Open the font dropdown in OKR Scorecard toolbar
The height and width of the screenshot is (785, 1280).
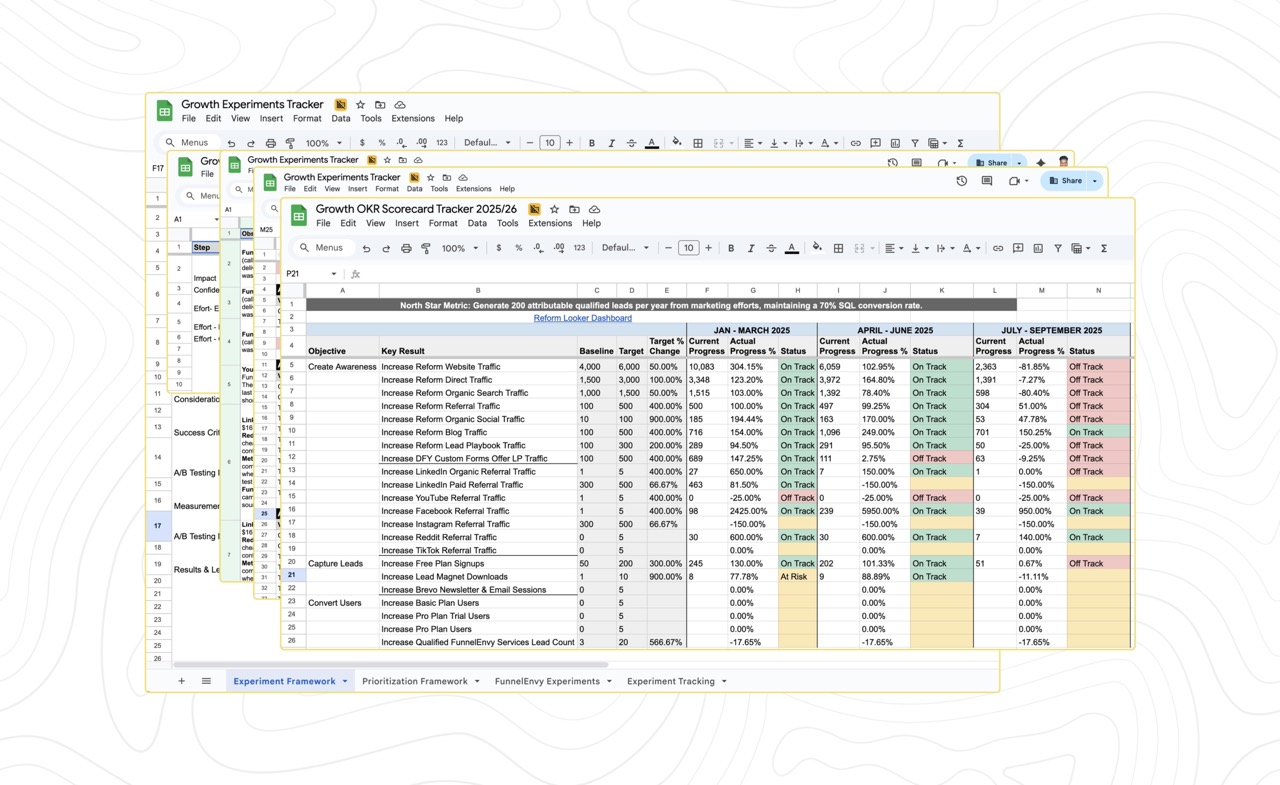(625, 248)
